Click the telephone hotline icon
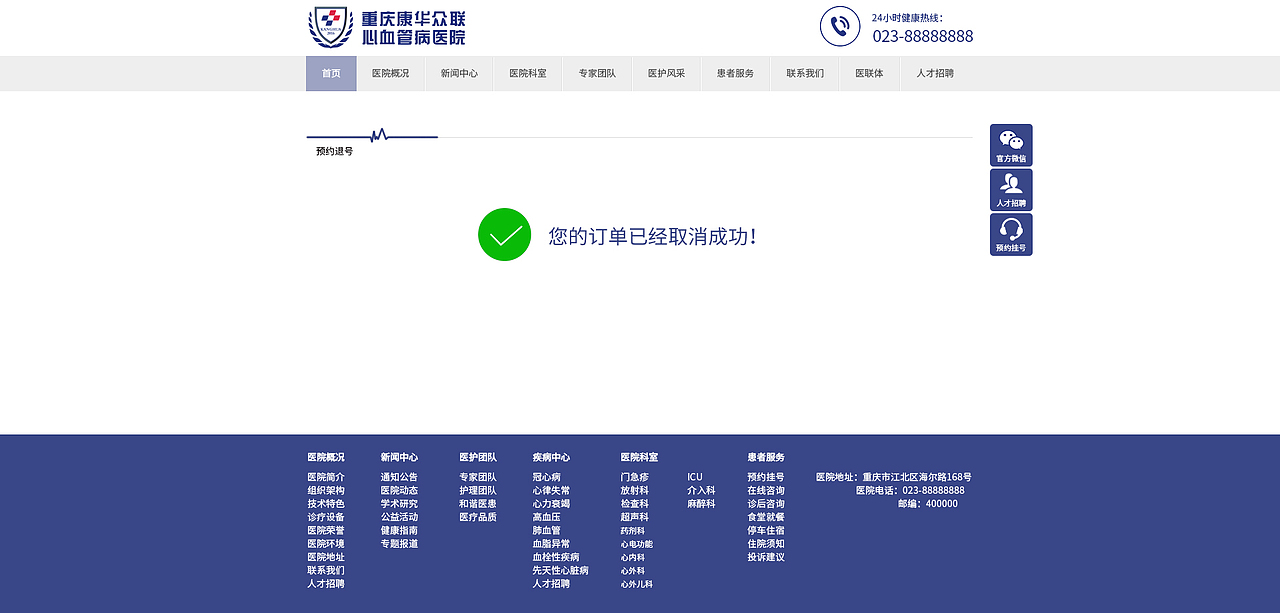This screenshot has height=613, width=1280. 840,26
